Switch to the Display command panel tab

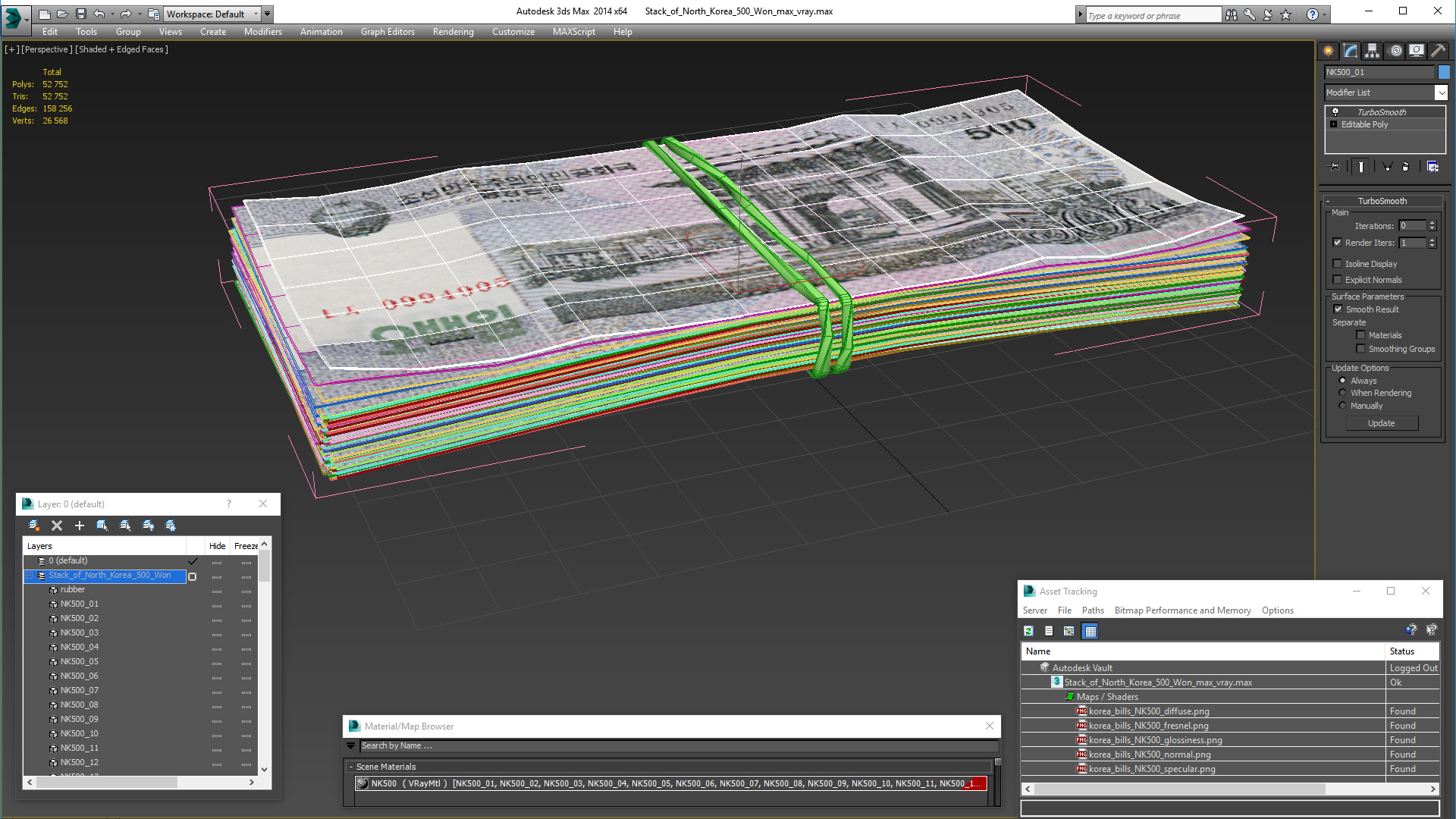[1417, 51]
